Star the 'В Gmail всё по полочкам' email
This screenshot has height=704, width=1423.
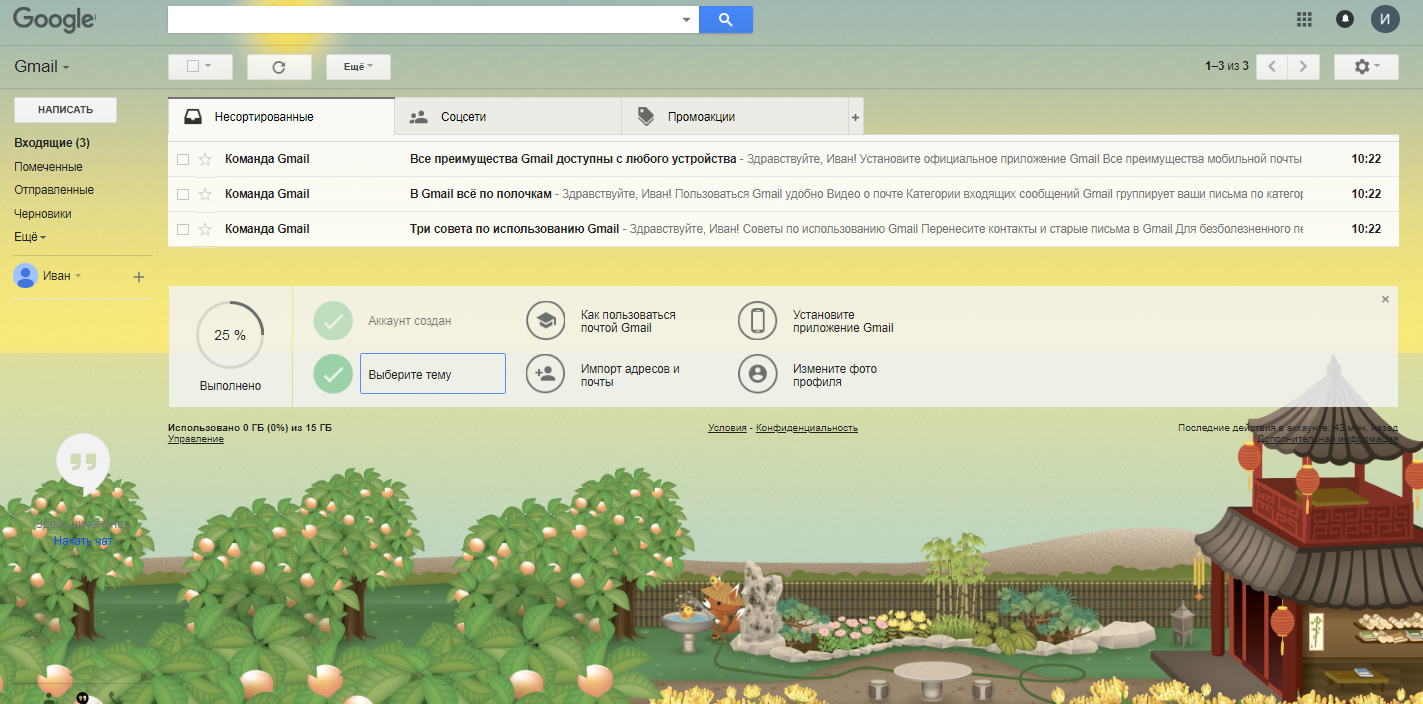pyautogui.click(x=205, y=194)
